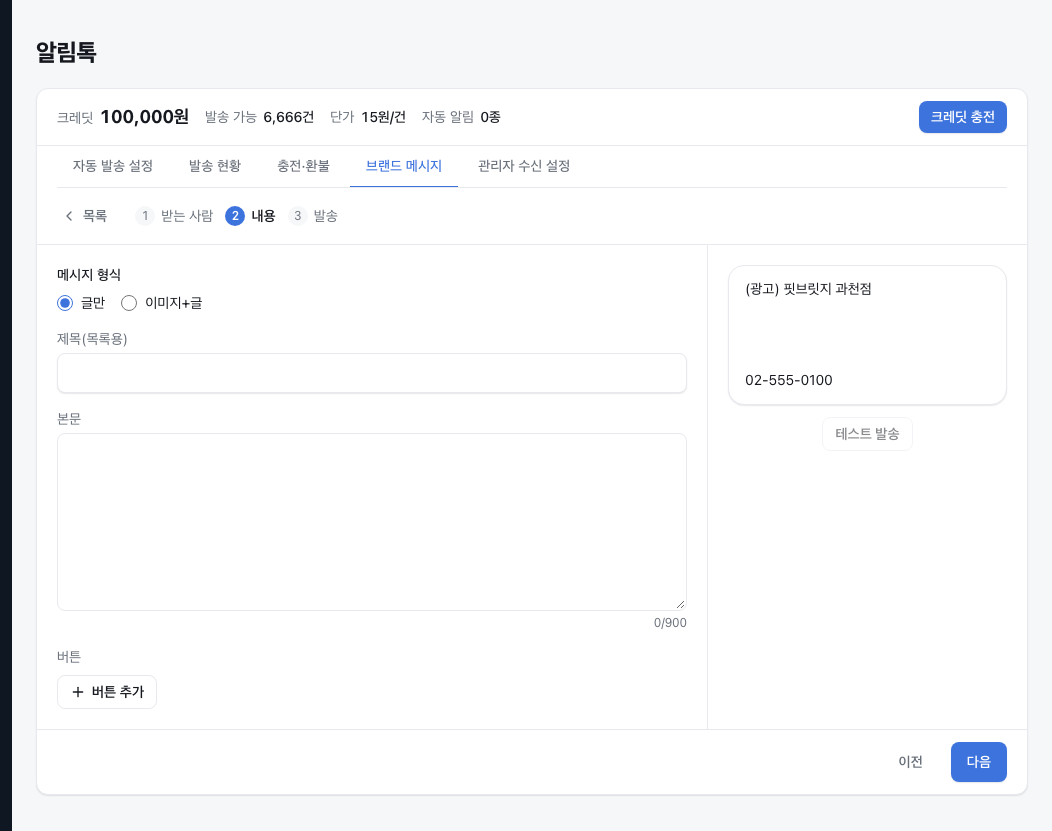Click the 자동 알림 0종 value
Viewport: 1052px width, 831px height.
point(490,117)
